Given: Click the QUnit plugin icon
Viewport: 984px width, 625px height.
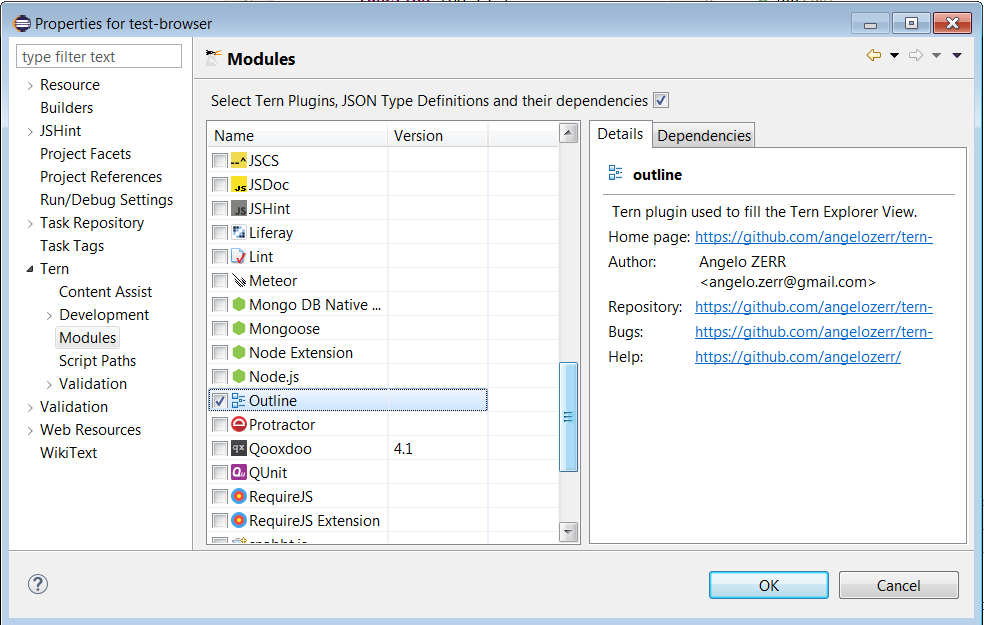Looking at the screenshot, I should click(237, 472).
